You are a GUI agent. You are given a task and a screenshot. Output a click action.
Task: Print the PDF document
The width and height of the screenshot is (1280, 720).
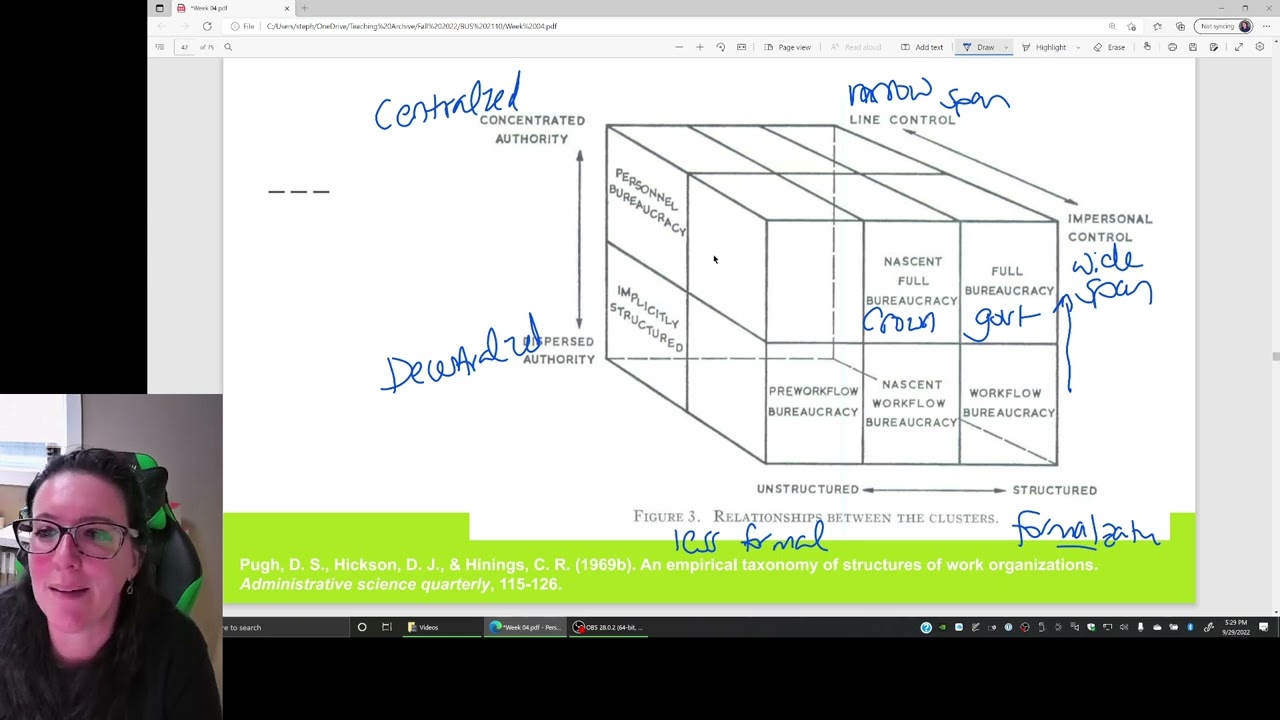pos(1172,47)
